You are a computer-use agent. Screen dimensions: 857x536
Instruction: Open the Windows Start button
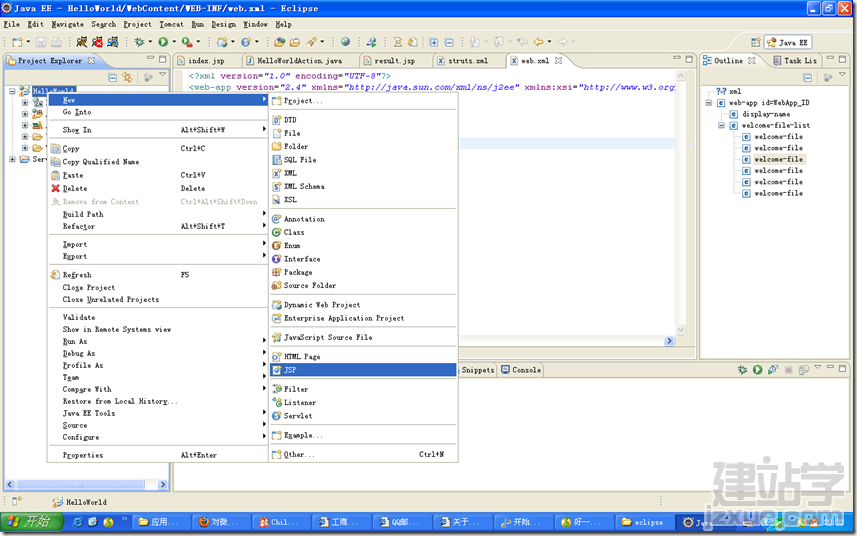[x=32, y=522]
